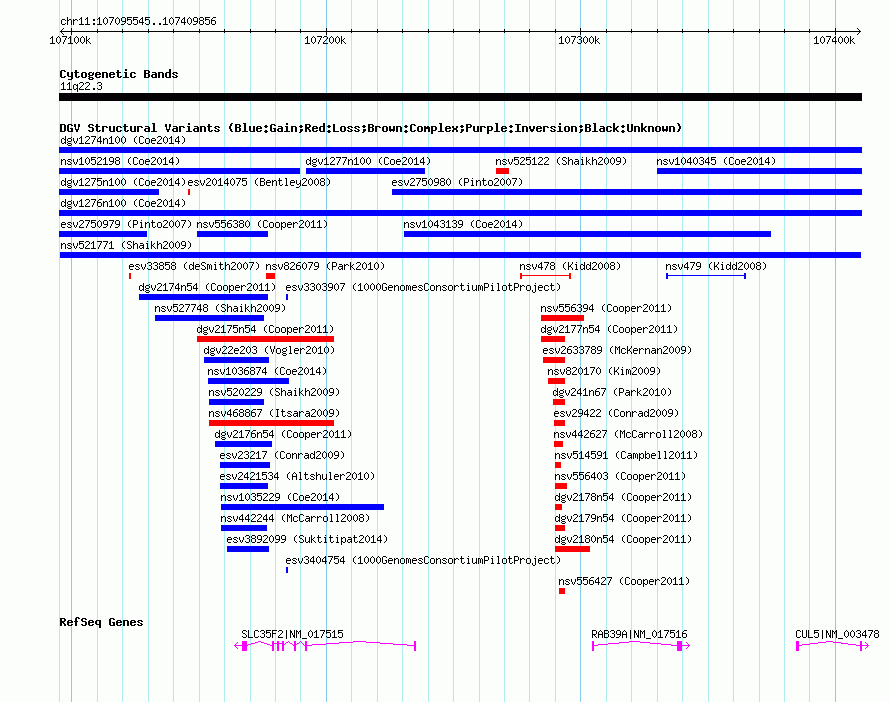Click the dgv2174n54 (Cooper2011) variant label

[x=207, y=287]
